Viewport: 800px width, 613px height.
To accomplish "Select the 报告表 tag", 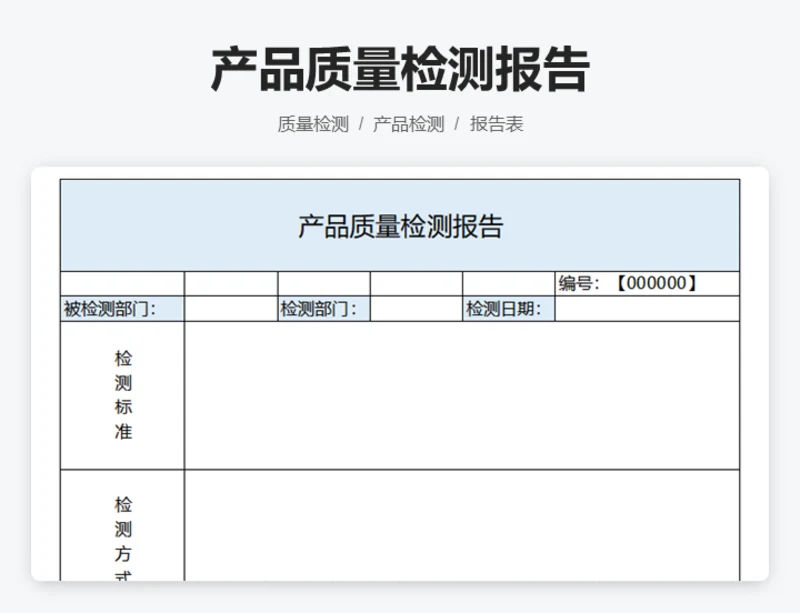I will pos(496,124).
